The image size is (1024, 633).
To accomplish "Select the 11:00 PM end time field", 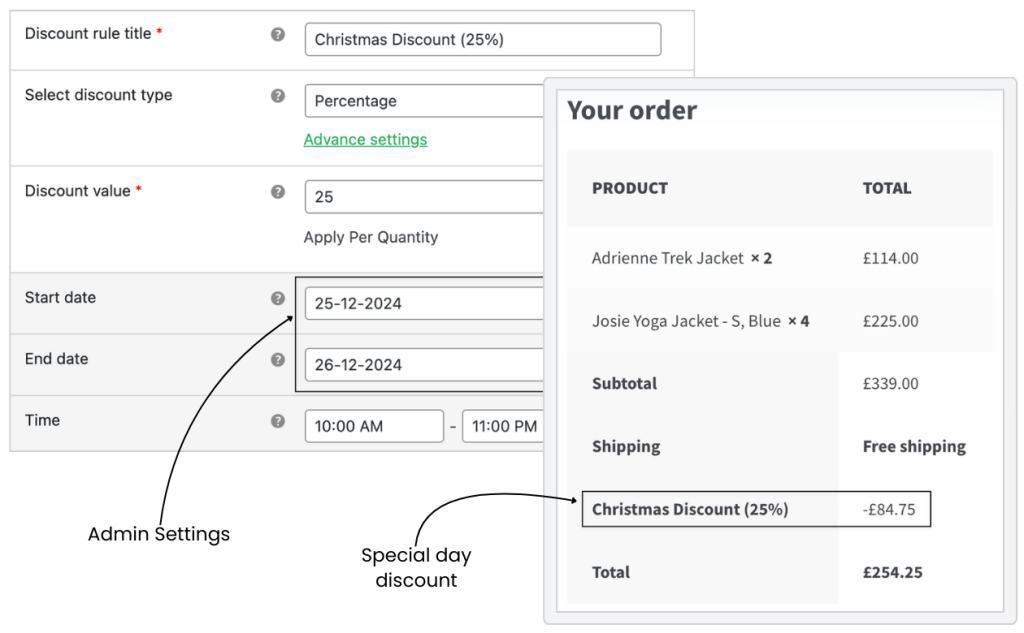I will (x=503, y=427).
